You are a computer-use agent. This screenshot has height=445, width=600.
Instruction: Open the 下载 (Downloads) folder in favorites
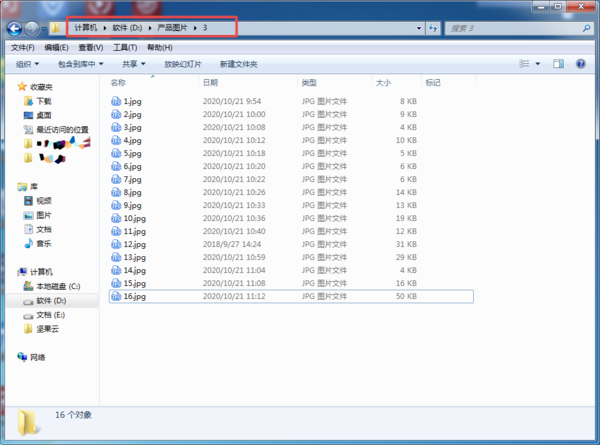pos(44,101)
